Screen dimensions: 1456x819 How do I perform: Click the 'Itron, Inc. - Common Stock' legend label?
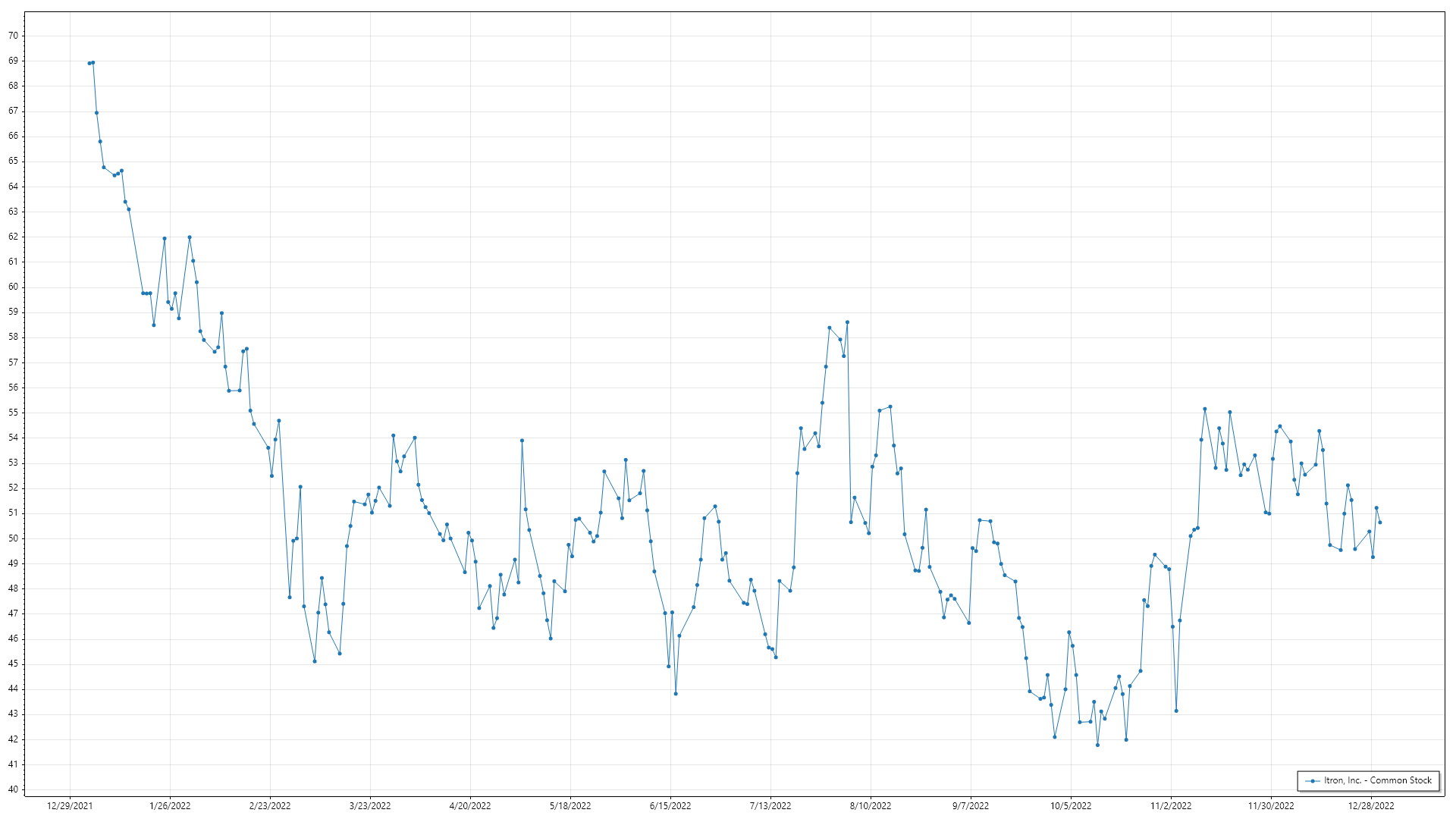(x=1378, y=780)
